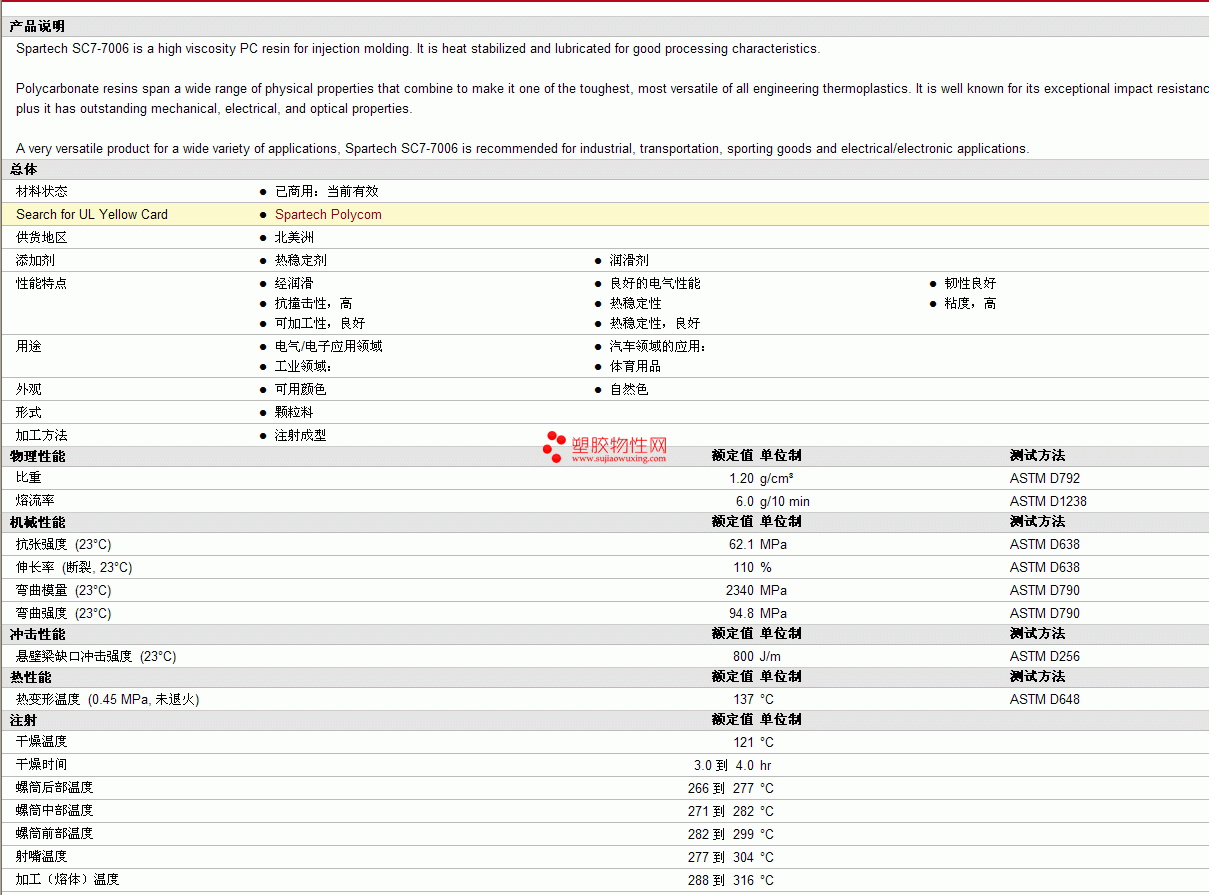This screenshot has width=1209, height=895.
Task: Select the impact strength value 800
Action: (x=744, y=656)
